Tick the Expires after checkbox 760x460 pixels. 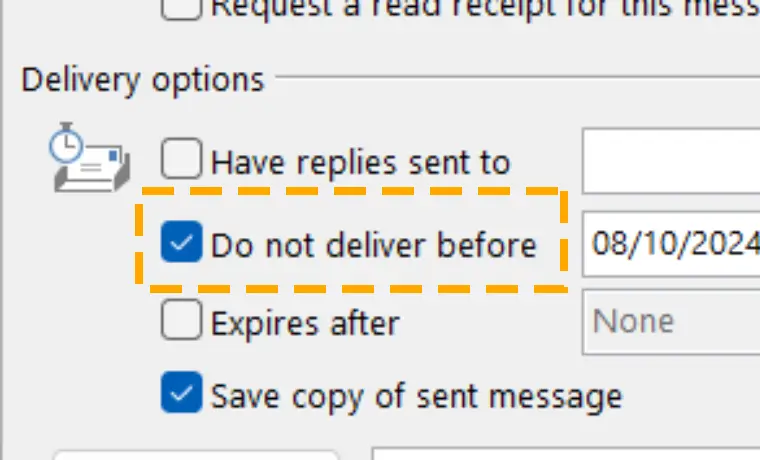point(181,319)
